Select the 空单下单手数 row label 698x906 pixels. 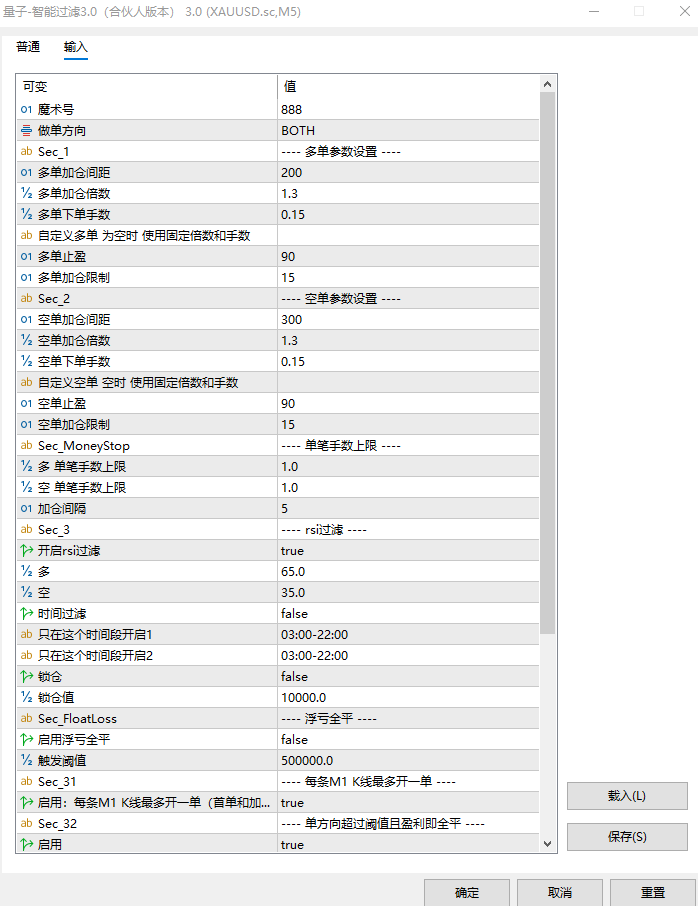pyautogui.click(x=74, y=361)
